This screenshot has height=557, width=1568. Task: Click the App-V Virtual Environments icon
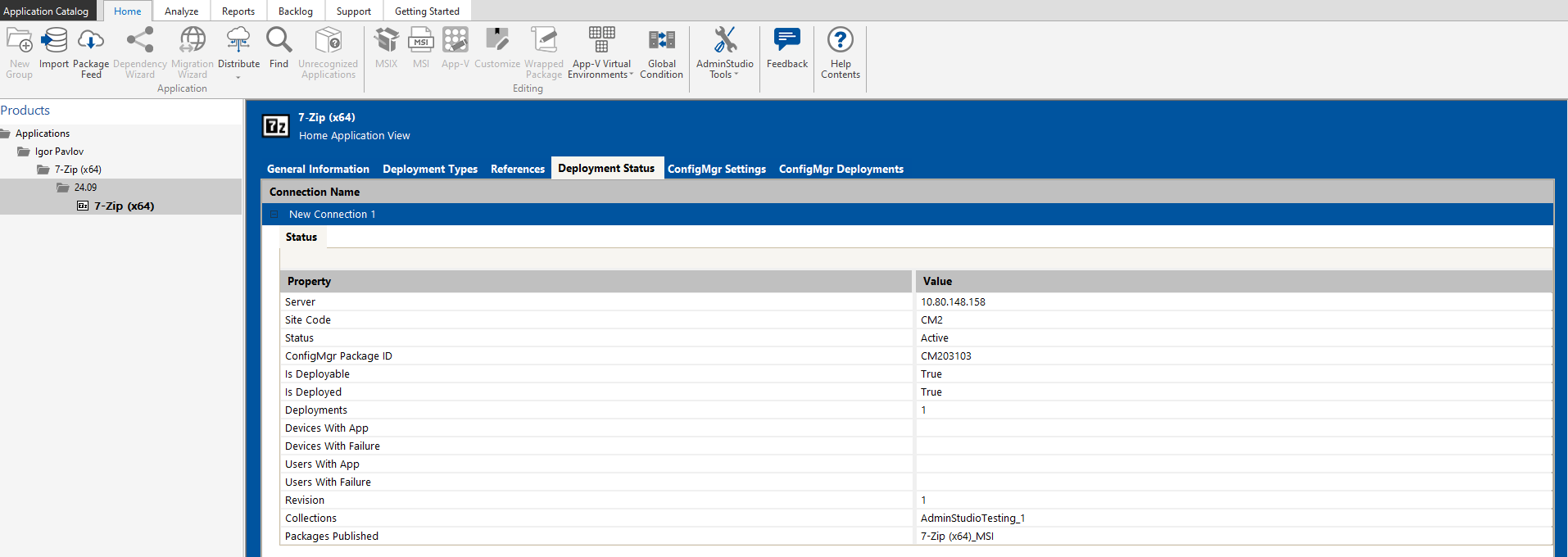pos(601,40)
